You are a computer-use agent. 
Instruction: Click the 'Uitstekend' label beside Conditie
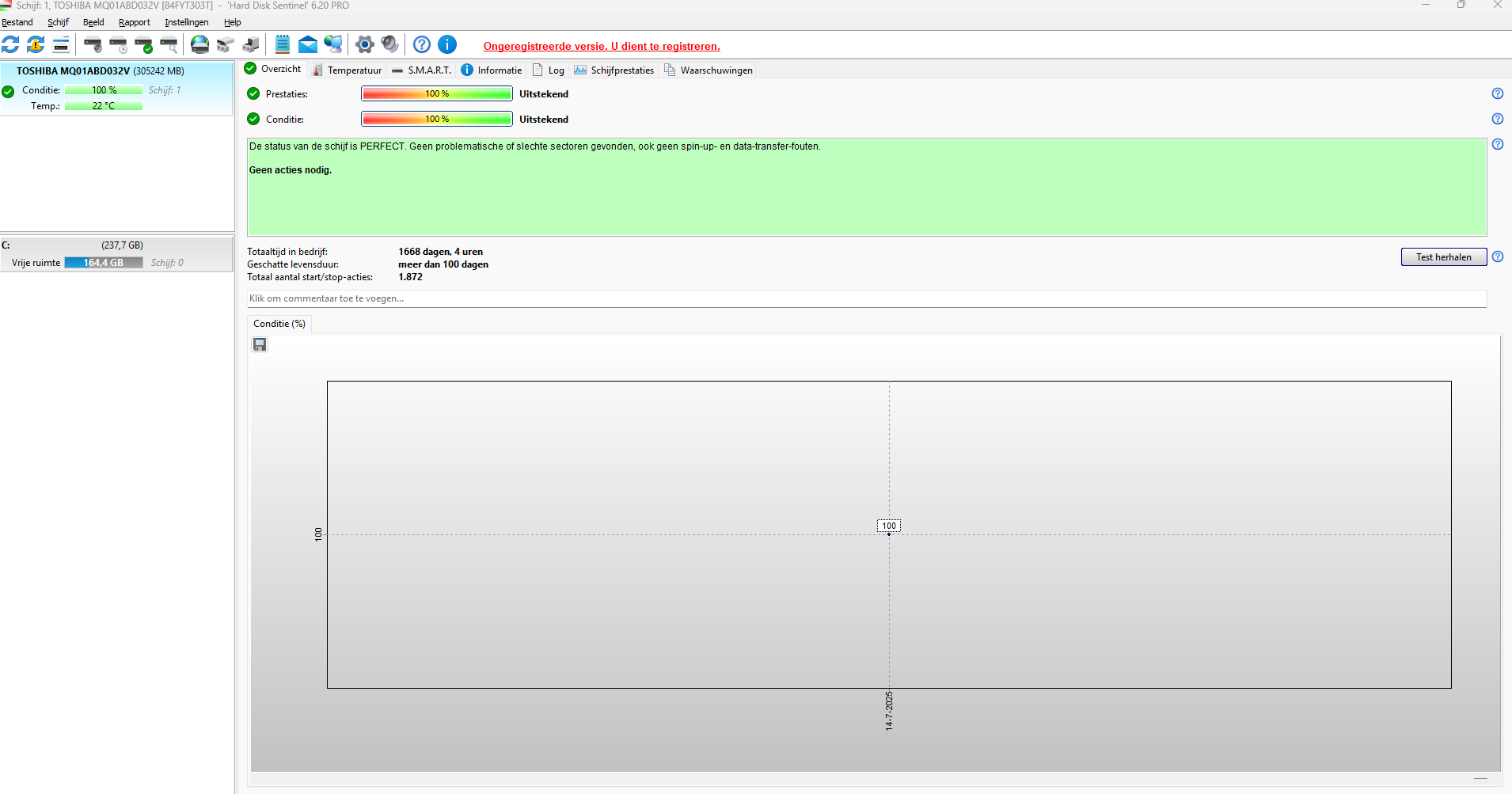(x=544, y=120)
